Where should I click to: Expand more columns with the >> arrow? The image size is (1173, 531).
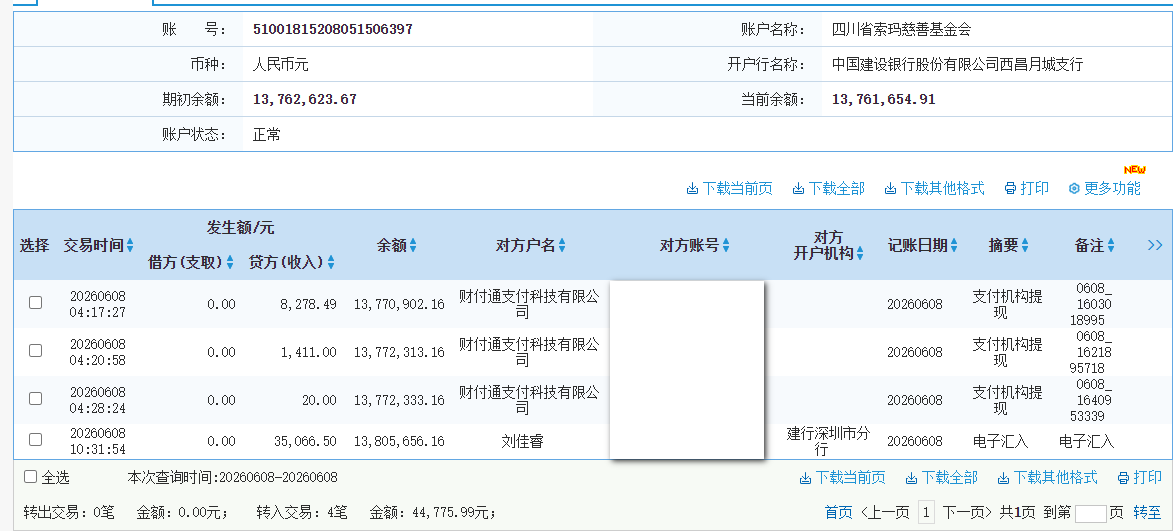(1154, 245)
